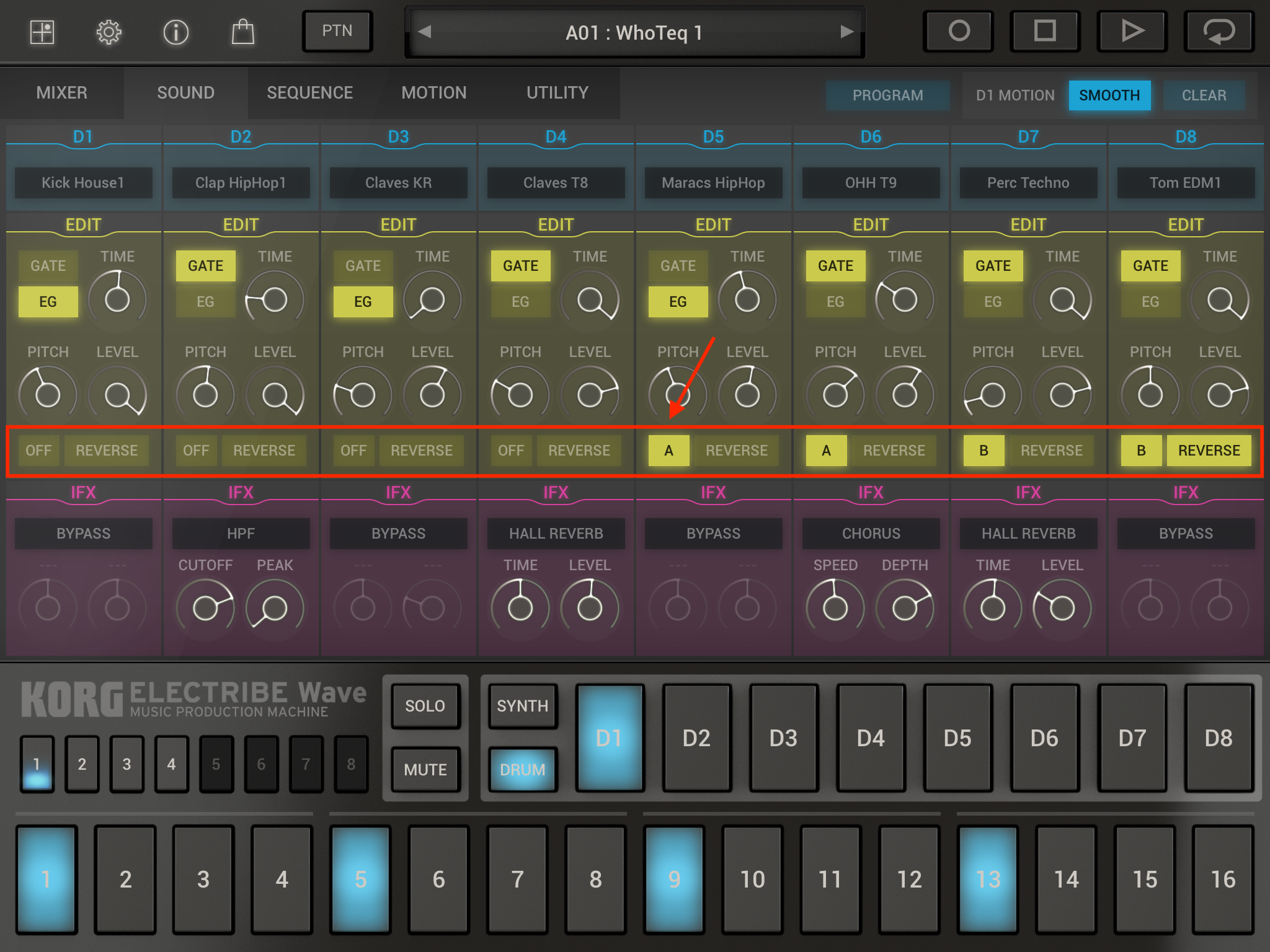
Task: Toggle step 13 in sequencer
Action: click(988, 879)
